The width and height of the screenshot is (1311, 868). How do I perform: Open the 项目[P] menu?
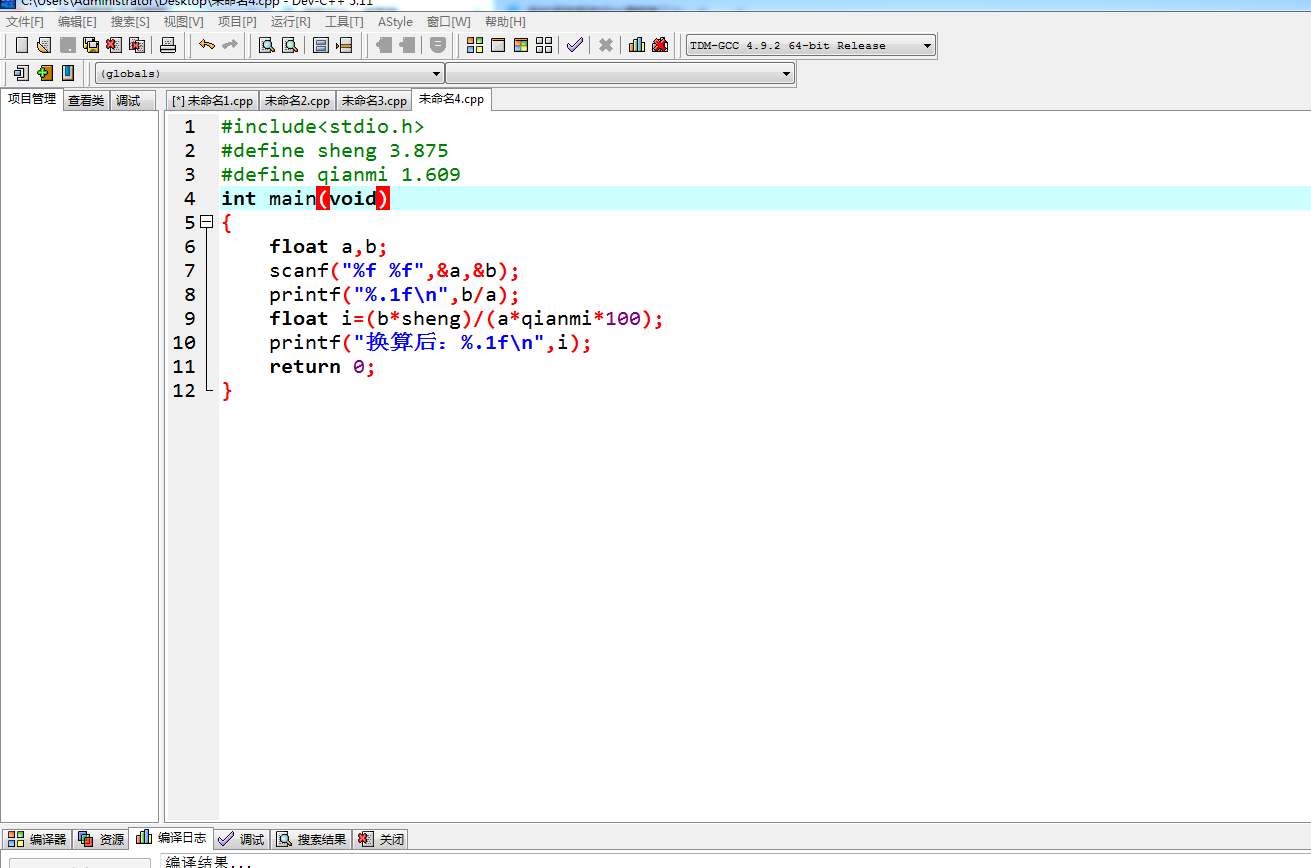[237, 22]
